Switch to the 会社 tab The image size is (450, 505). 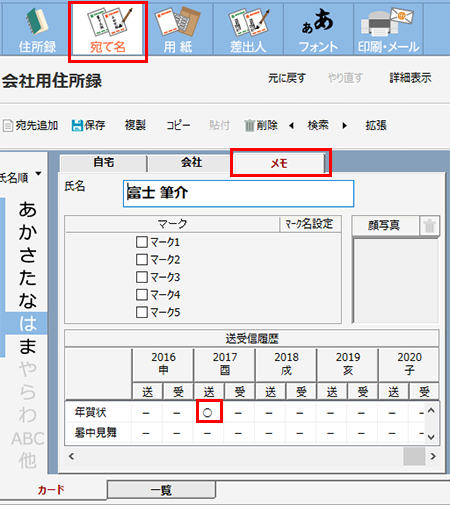(191, 163)
